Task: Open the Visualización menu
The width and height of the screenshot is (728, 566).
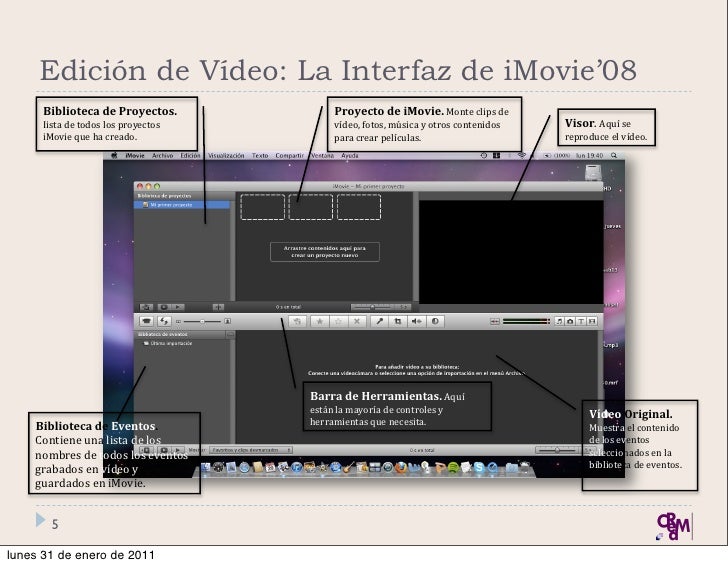Action: click(x=226, y=156)
